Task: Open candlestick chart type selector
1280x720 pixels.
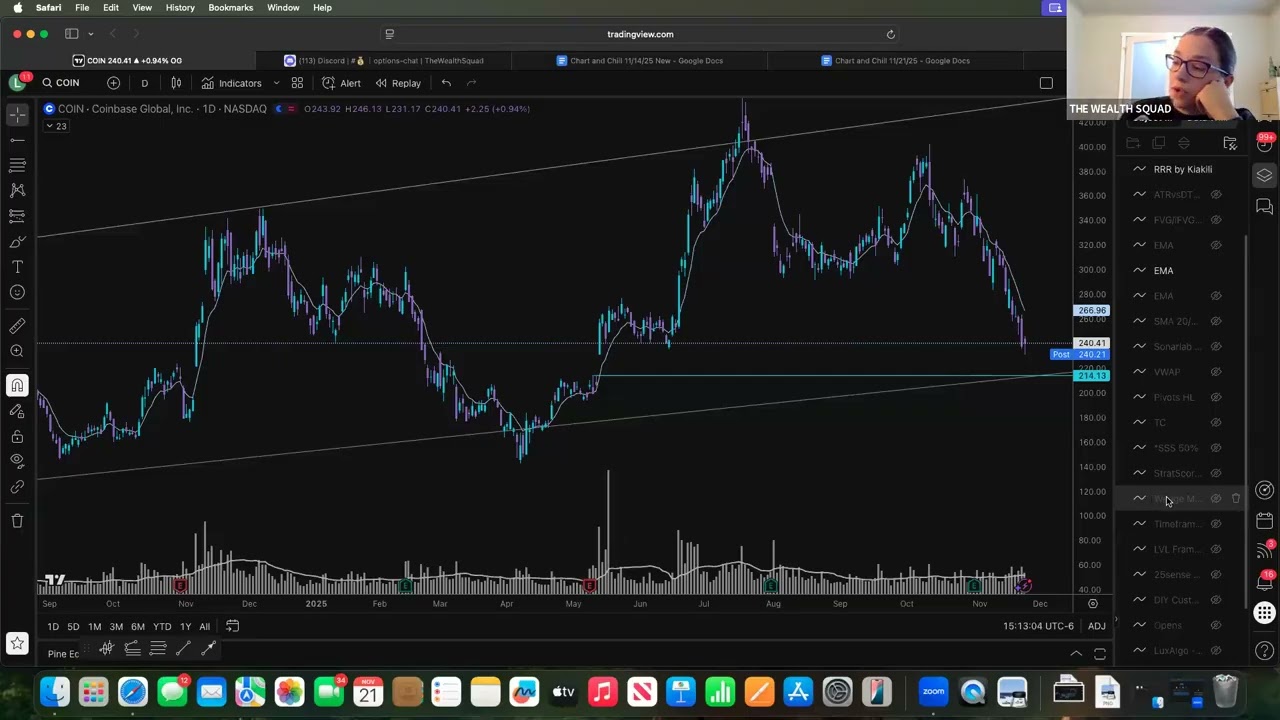Action: click(x=176, y=83)
